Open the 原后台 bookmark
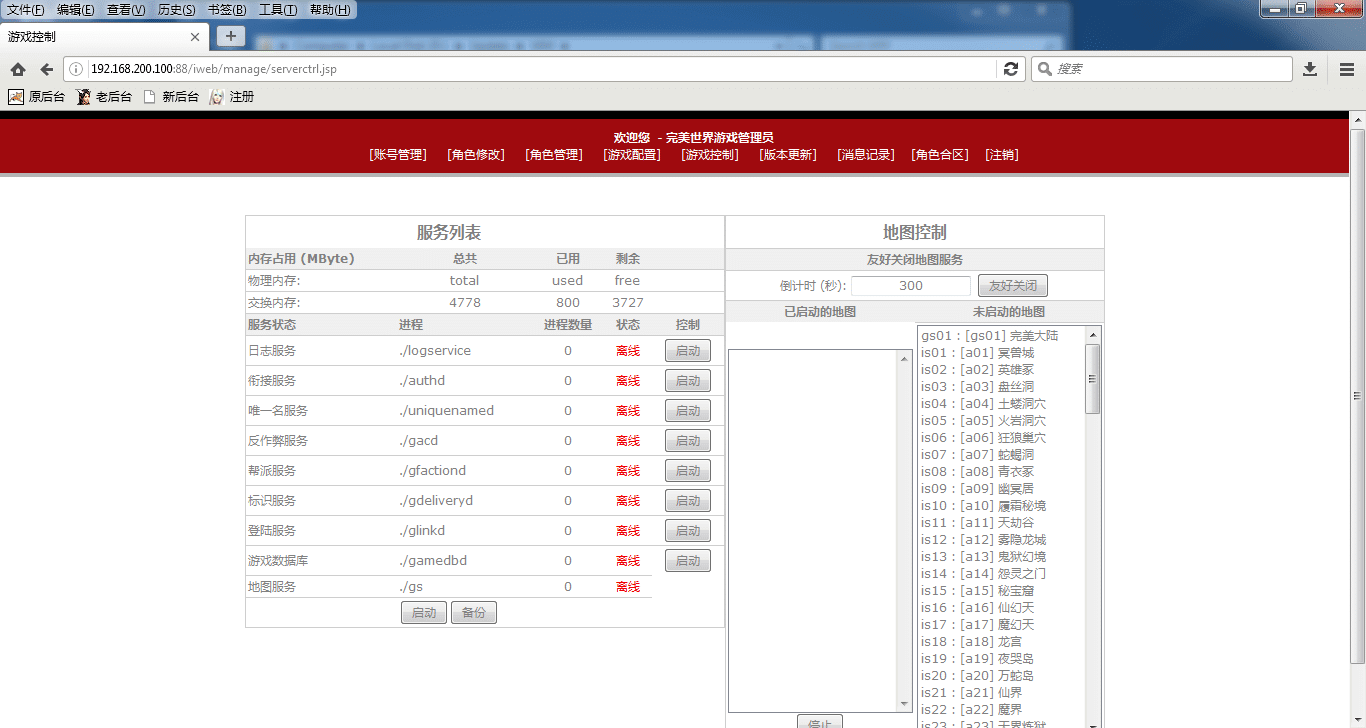Viewport: 1366px width, 728px height. click(x=37, y=97)
